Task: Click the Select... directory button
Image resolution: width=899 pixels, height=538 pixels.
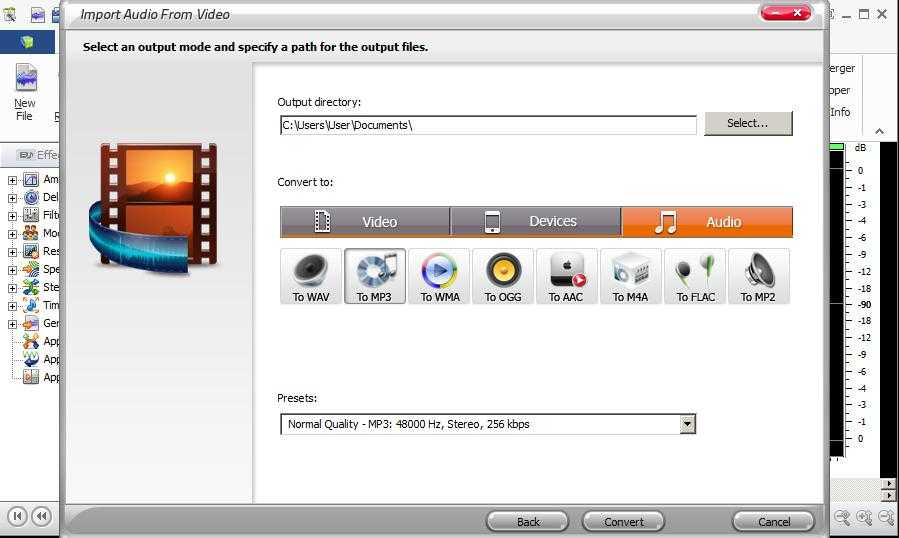Action: coord(748,123)
